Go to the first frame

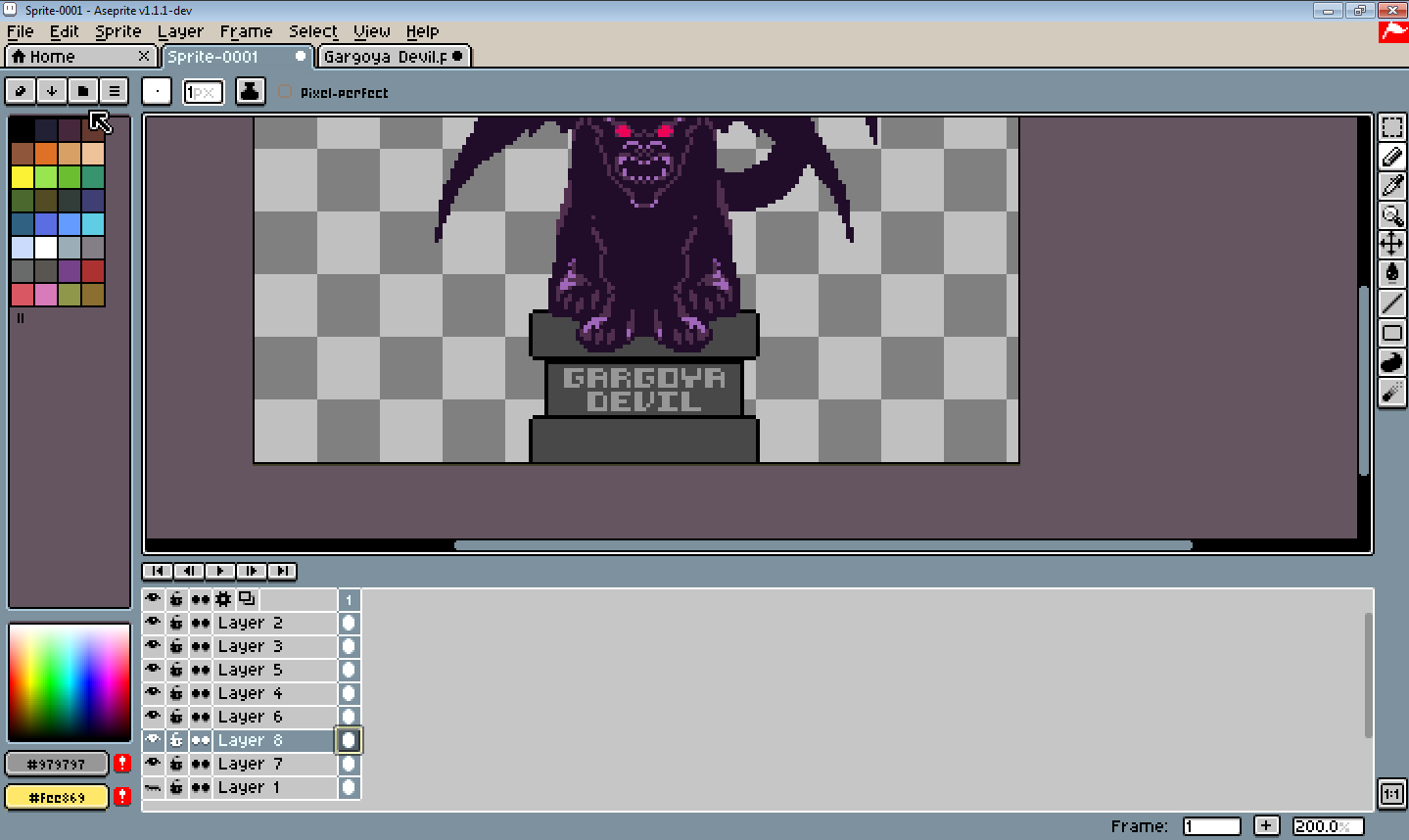pyautogui.click(x=158, y=571)
